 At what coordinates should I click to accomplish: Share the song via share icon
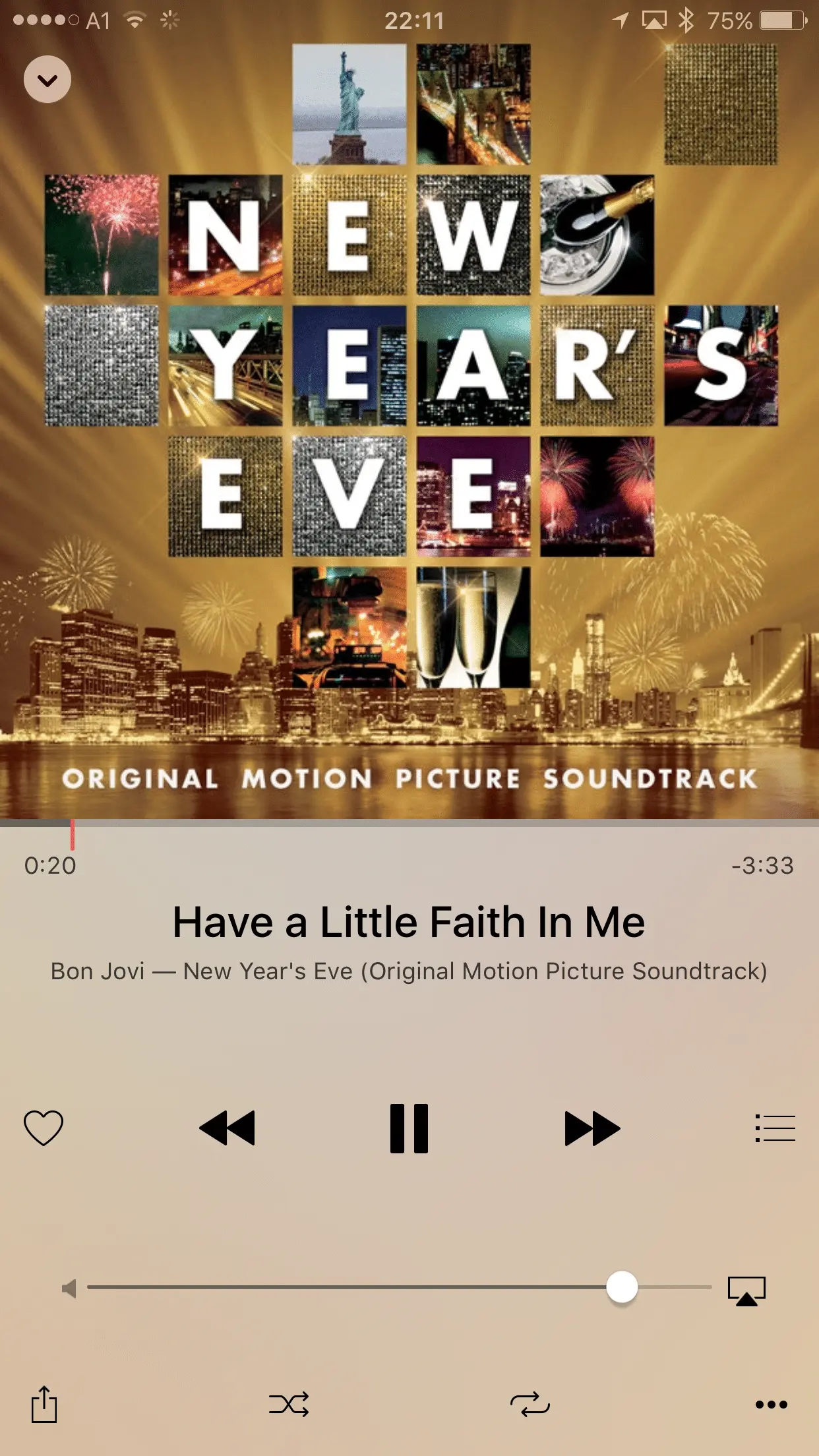point(44,1404)
